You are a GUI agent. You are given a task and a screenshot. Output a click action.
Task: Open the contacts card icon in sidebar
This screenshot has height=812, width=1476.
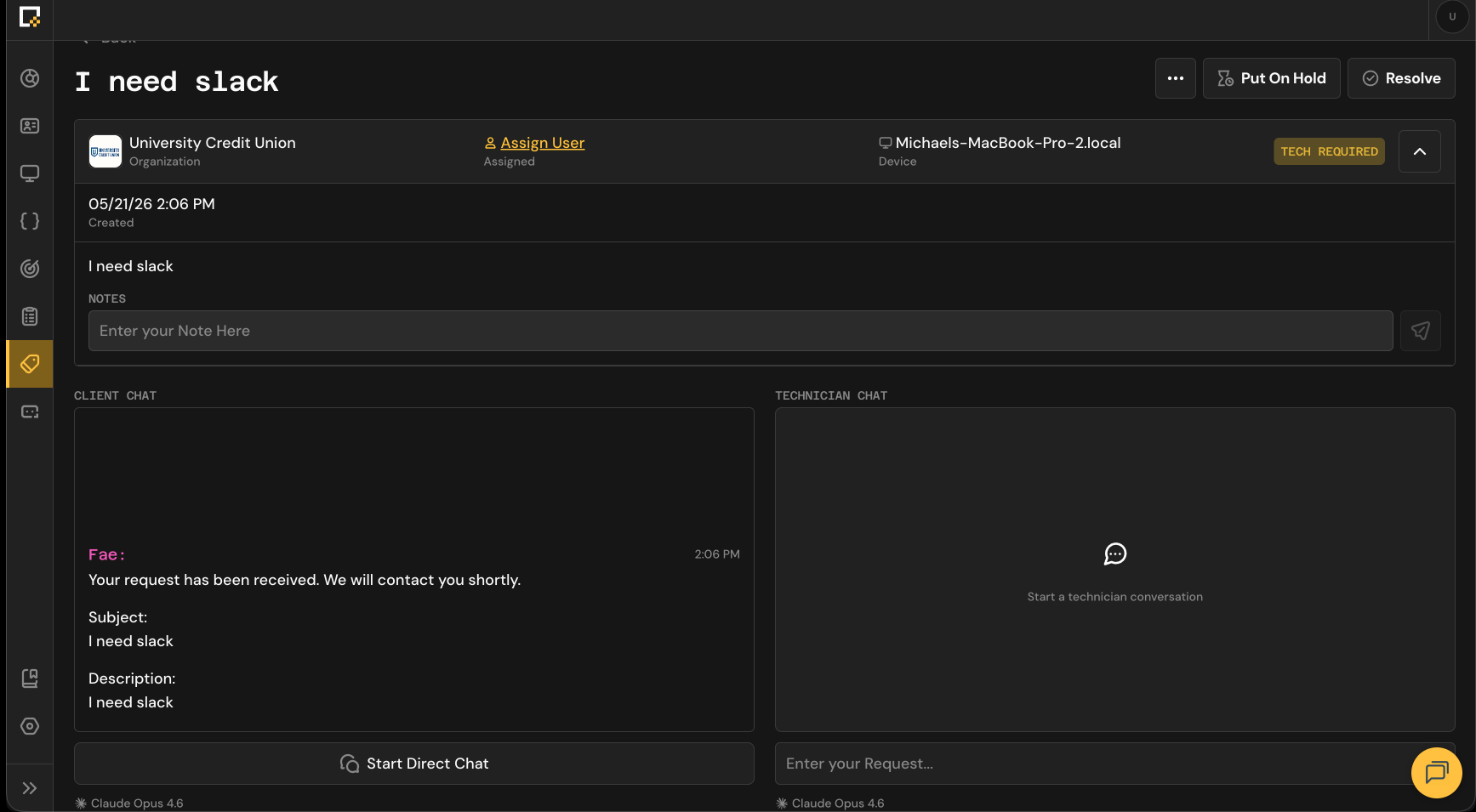tap(30, 126)
